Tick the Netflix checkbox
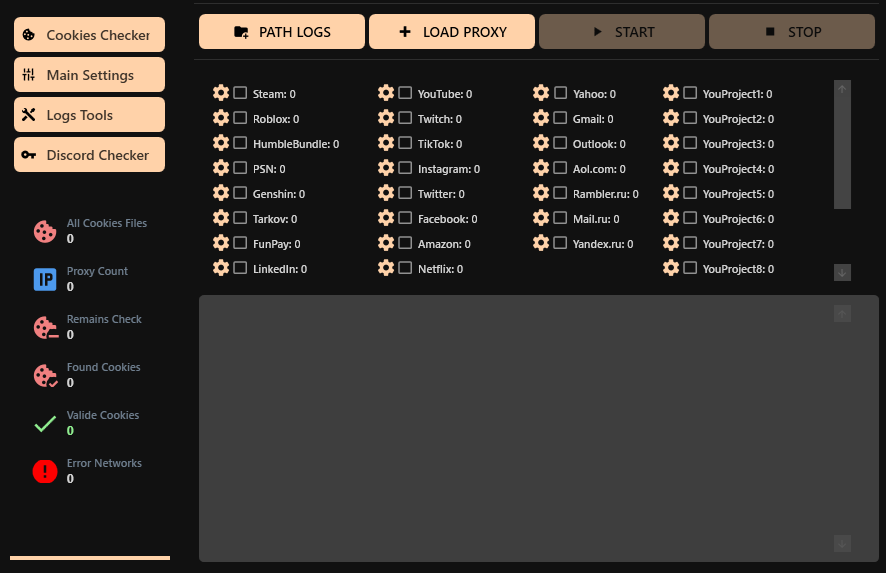Screen dimensions: 886x573 pos(405,267)
